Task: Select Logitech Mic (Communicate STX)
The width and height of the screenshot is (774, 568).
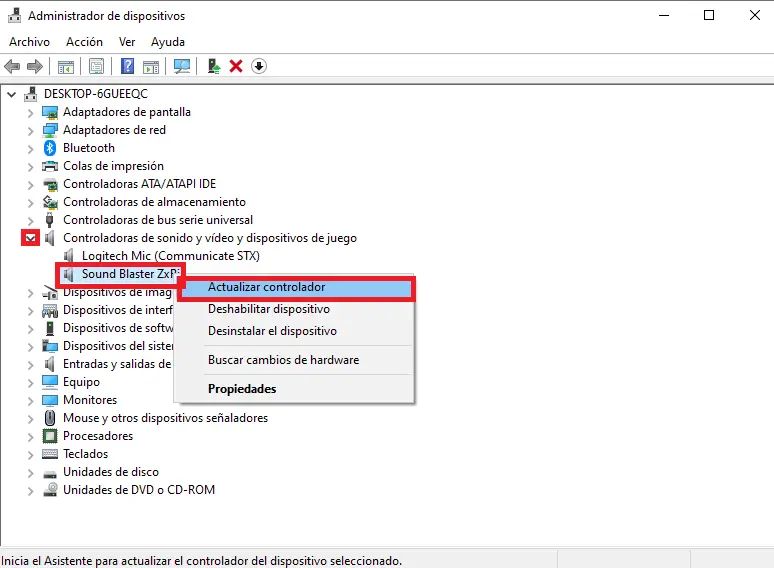Action: point(171,256)
